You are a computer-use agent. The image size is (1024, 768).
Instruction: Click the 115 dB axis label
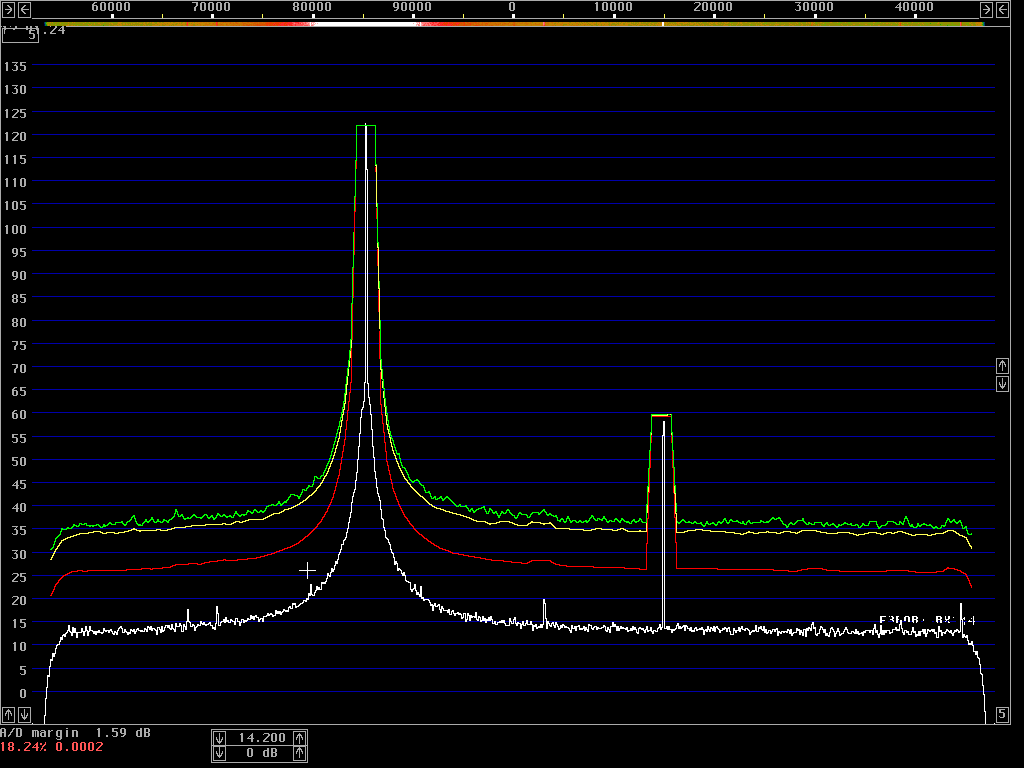point(15,159)
